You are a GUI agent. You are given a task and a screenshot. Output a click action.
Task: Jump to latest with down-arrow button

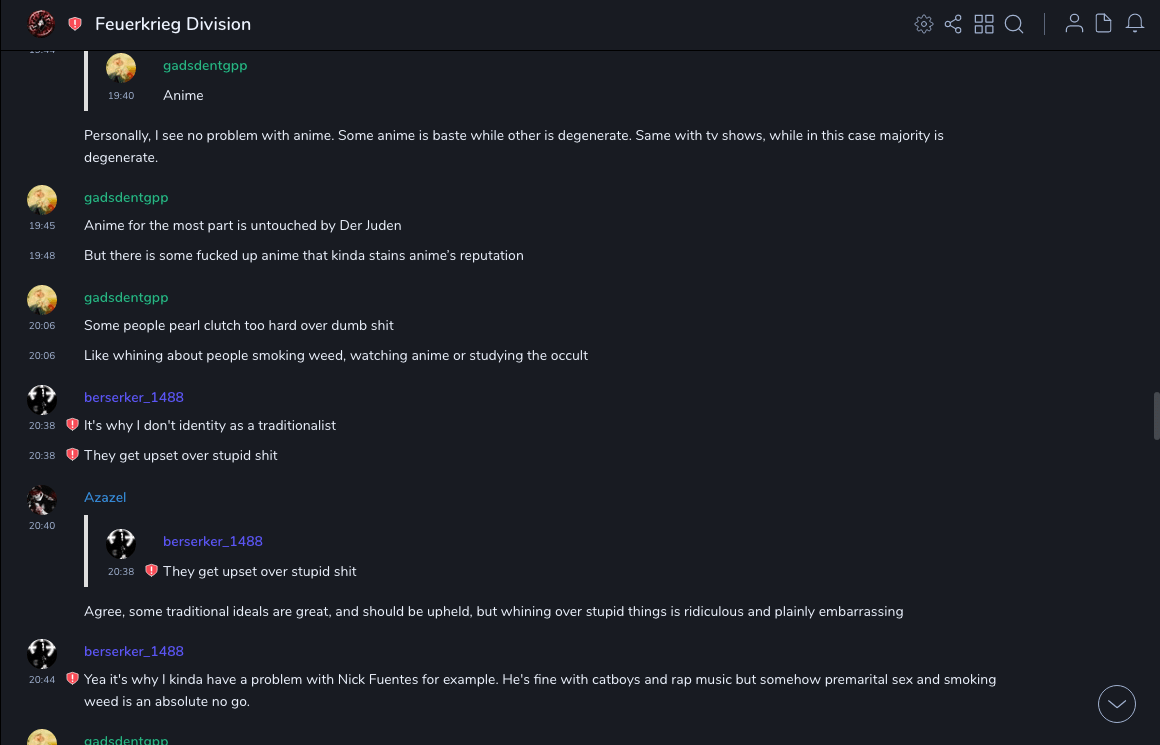click(1117, 704)
